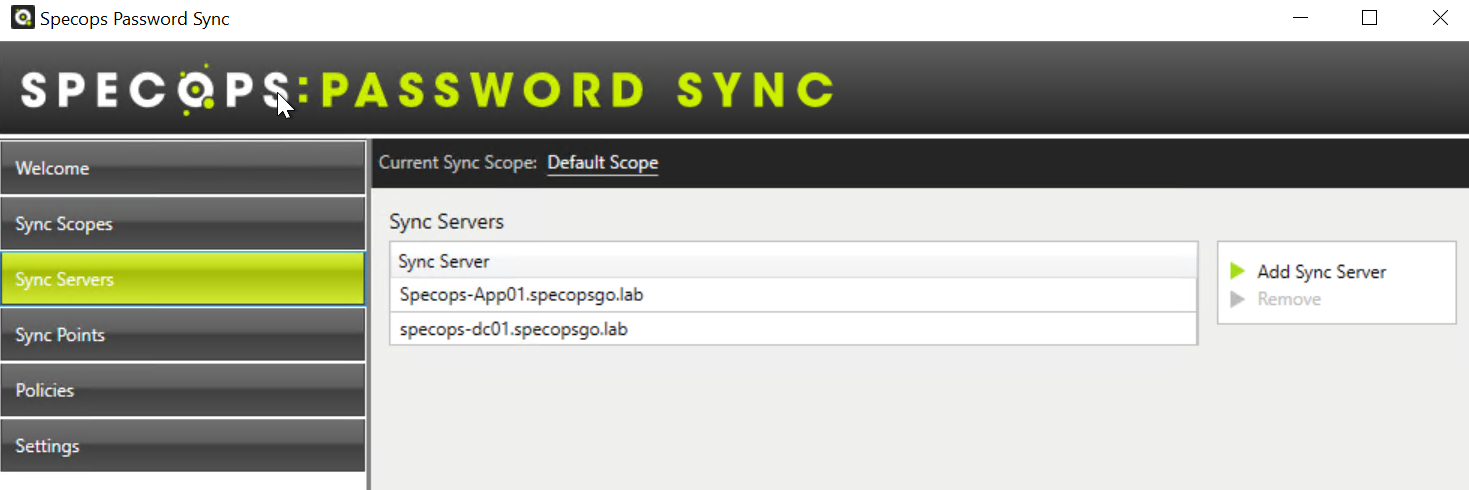Close the Specops Password Sync window
Screen dimensions: 1469x490
point(1439,18)
